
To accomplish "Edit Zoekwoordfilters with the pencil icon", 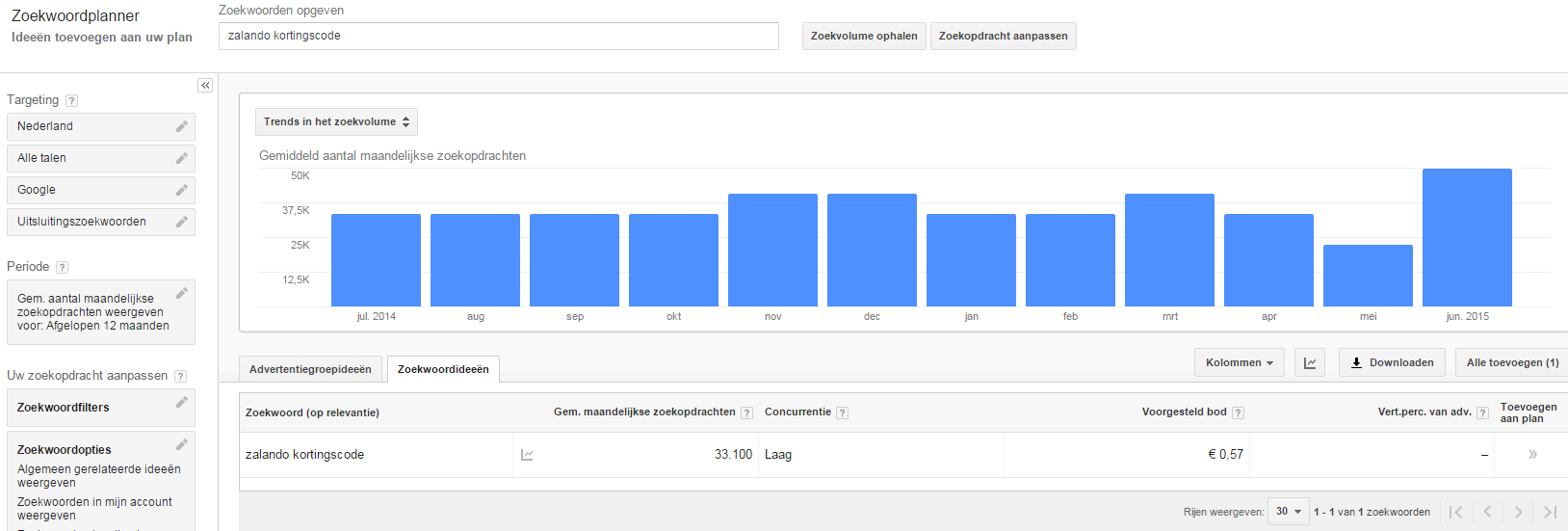I will tap(181, 402).
